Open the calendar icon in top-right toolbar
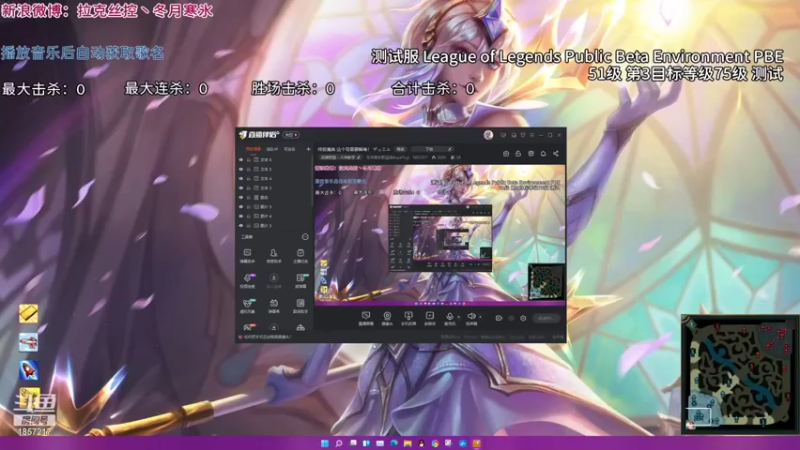The width and height of the screenshot is (800, 450). tap(506, 154)
